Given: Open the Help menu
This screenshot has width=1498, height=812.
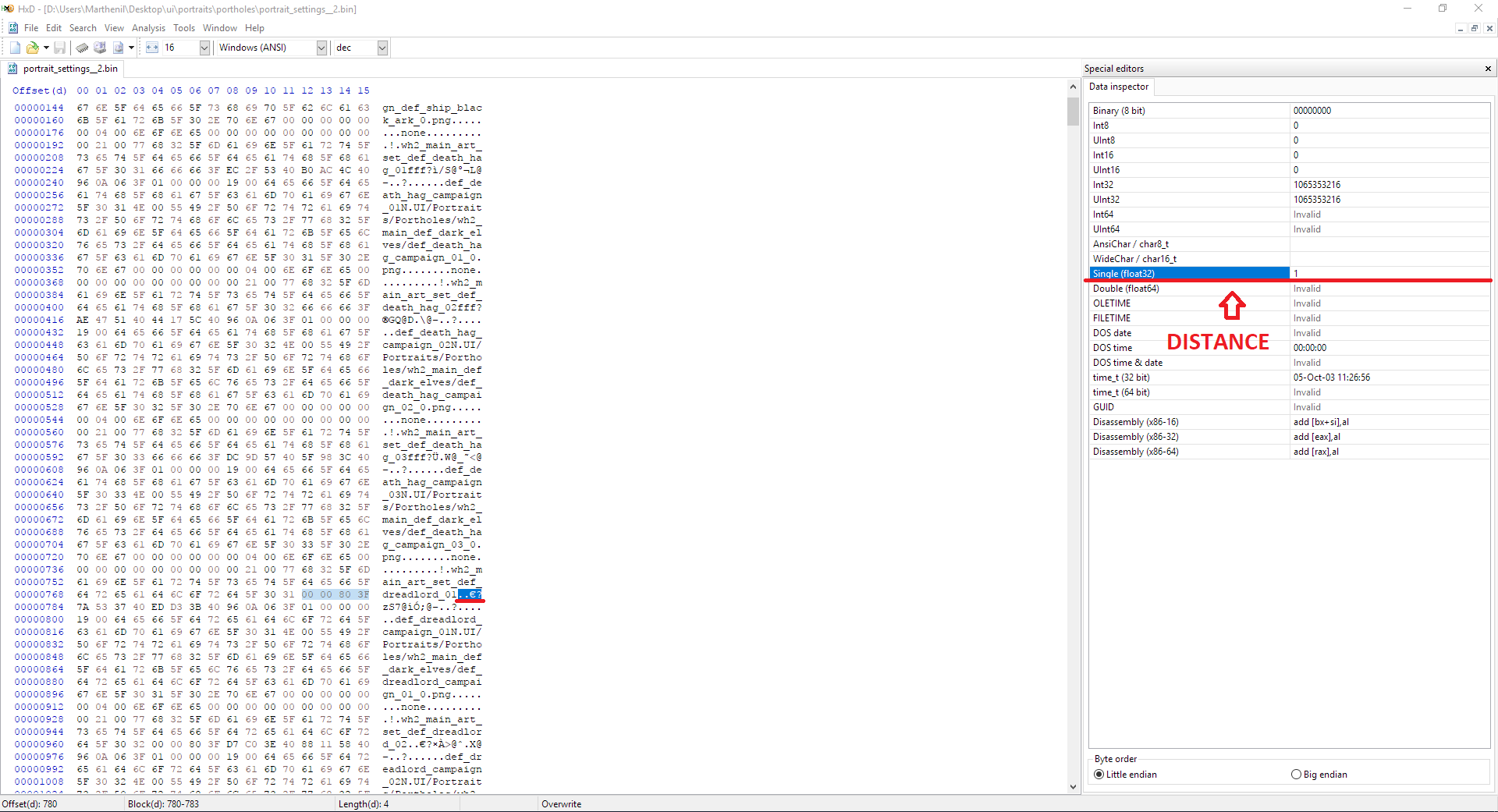Looking at the screenshot, I should point(254,28).
